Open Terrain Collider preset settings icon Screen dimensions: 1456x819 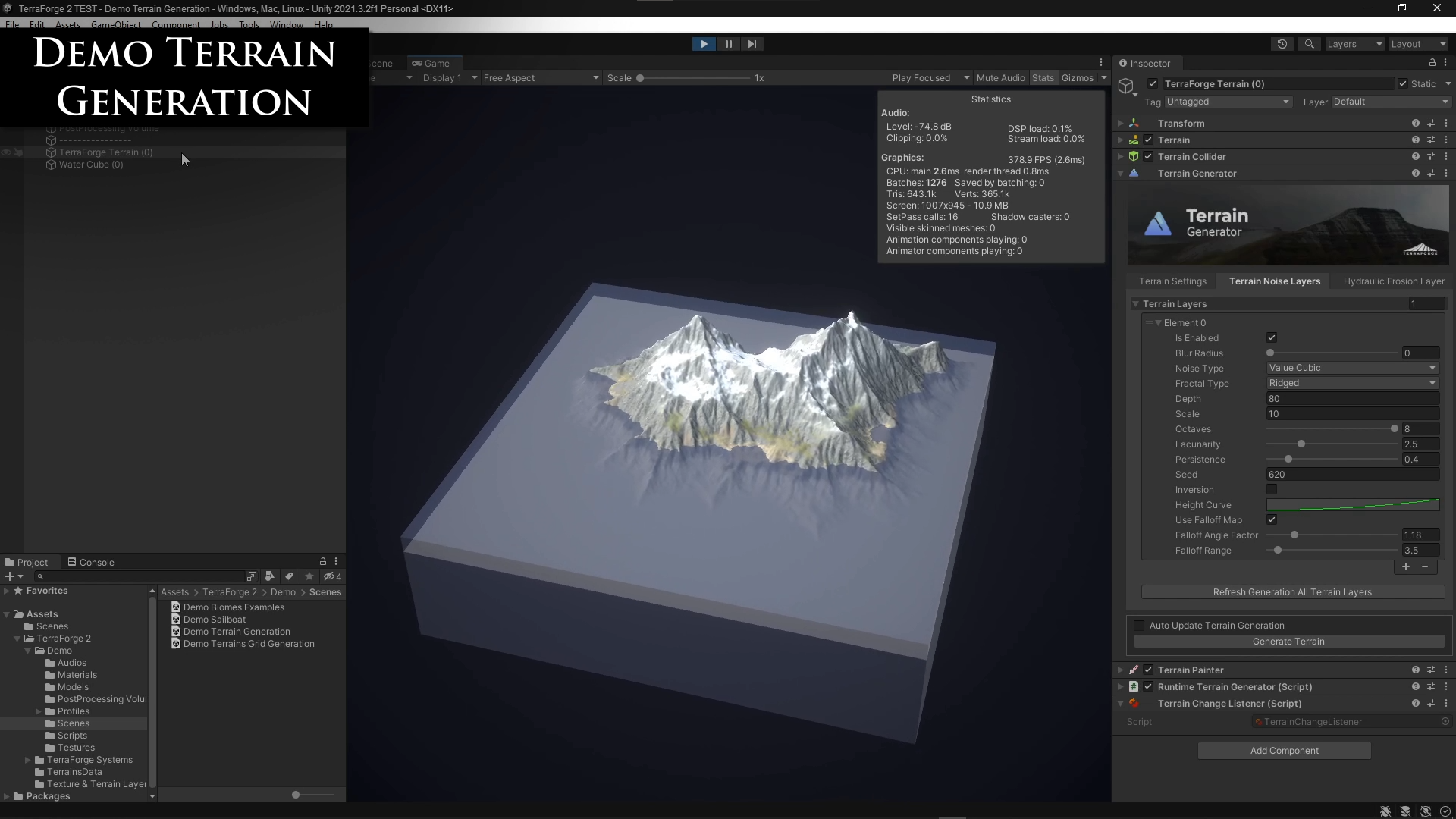click(1431, 157)
